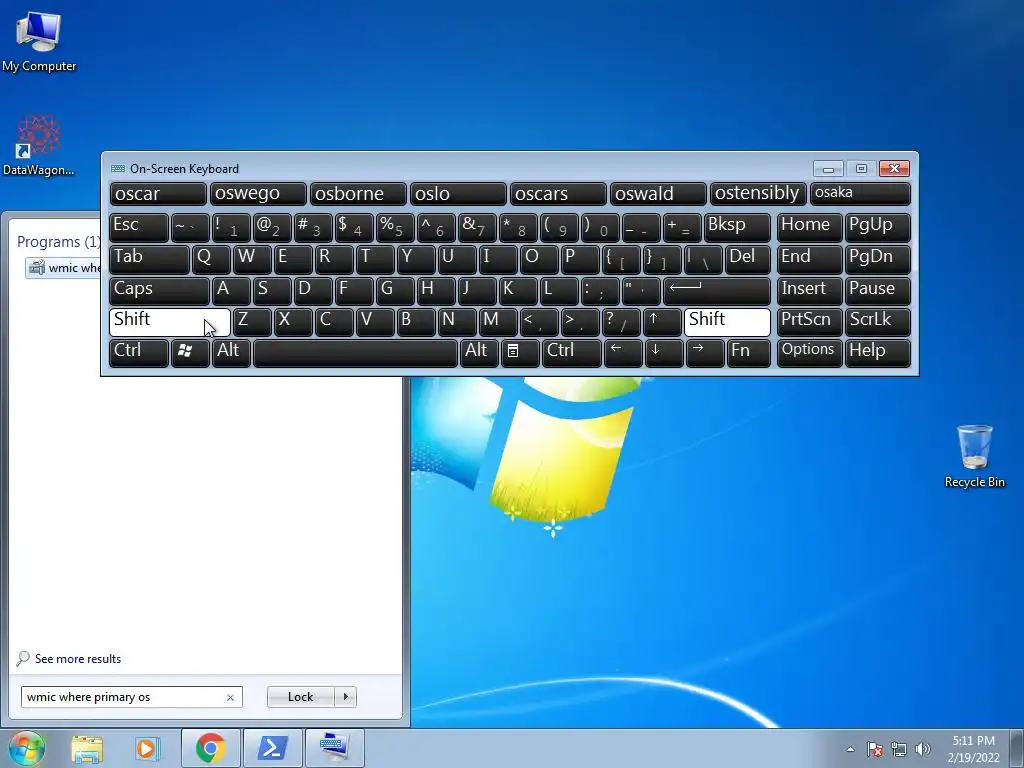Image resolution: width=1024 pixels, height=768 pixels.
Task: Toggle the Fn key
Action: [748, 352]
